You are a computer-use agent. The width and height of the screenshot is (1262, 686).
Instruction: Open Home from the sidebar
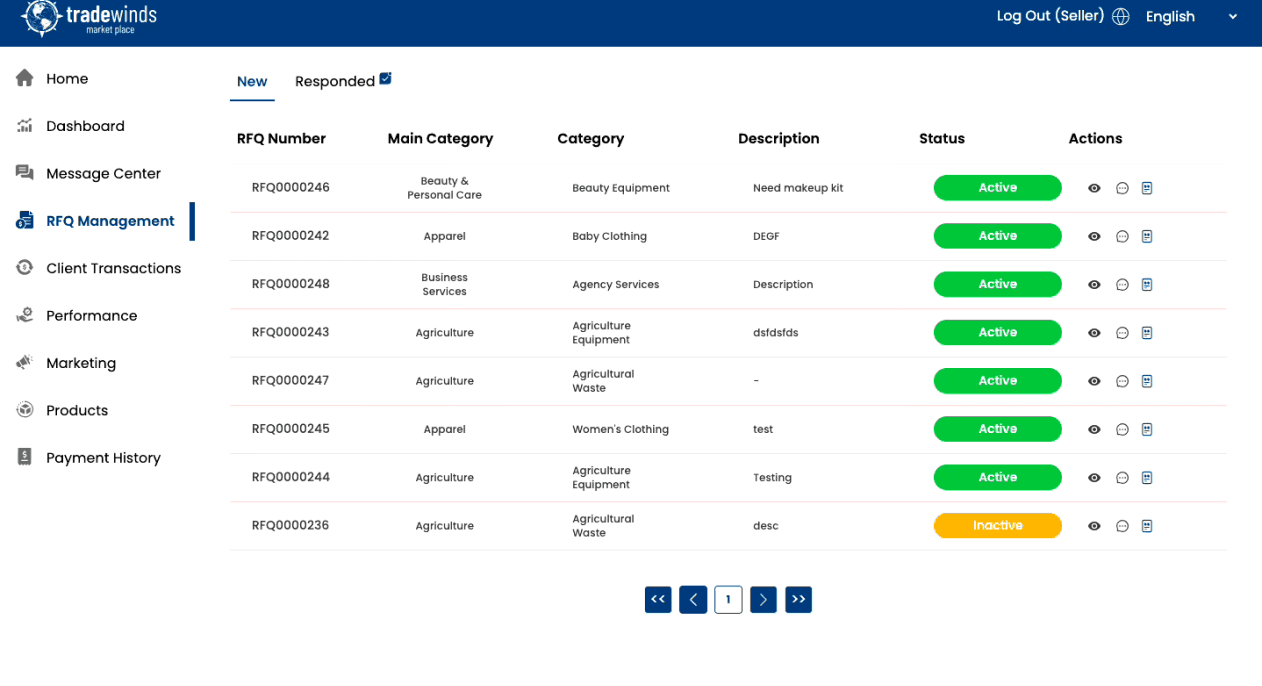[x=67, y=79]
